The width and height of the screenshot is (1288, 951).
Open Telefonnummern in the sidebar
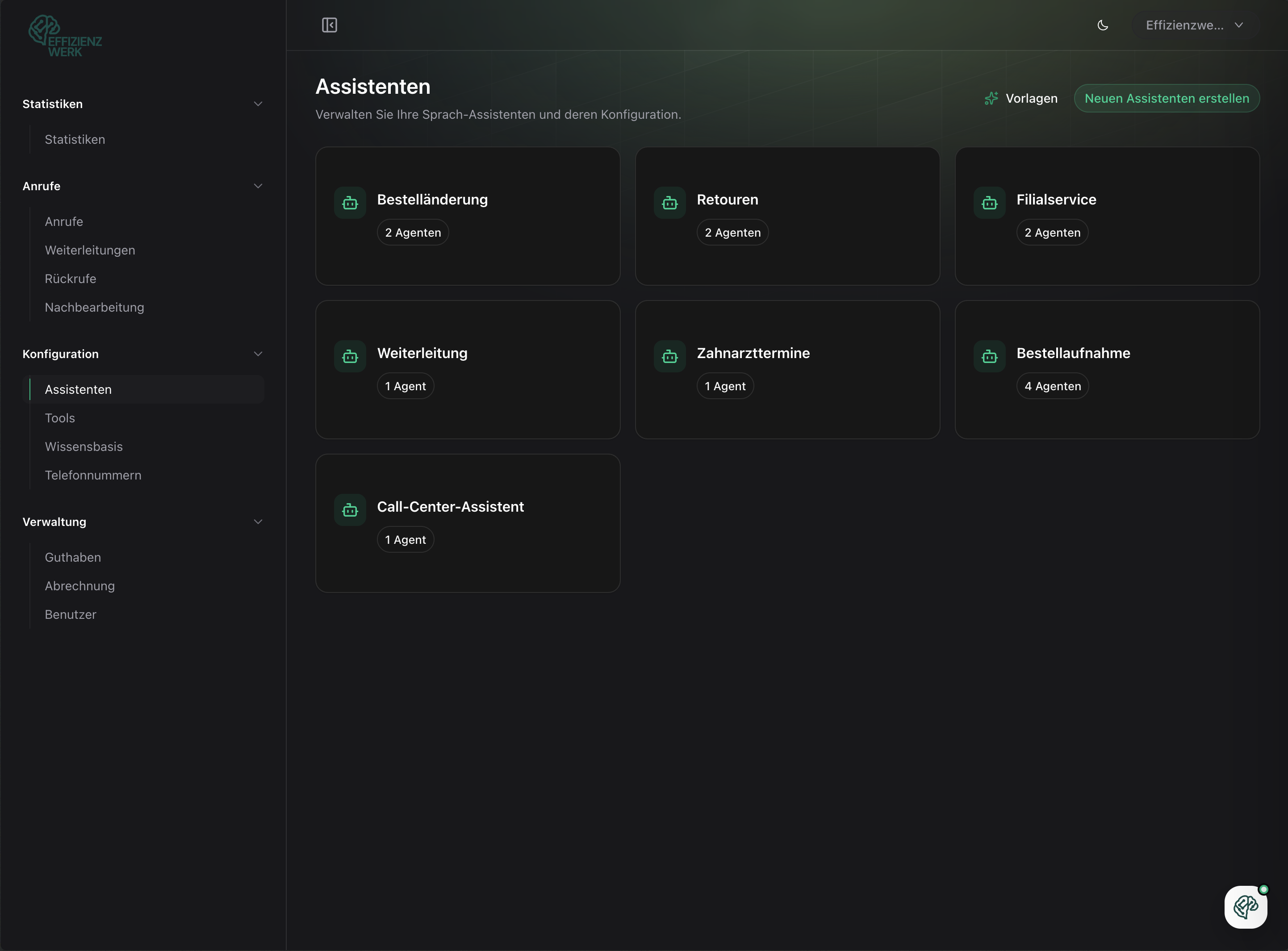pyautogui.click(x=93, y=475)
